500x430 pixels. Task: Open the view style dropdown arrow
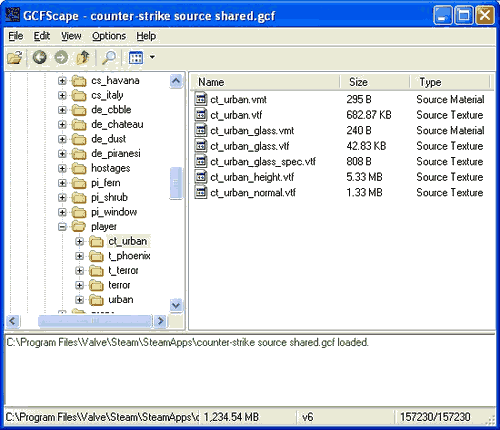pyautogui.click(x=152, y=57)
